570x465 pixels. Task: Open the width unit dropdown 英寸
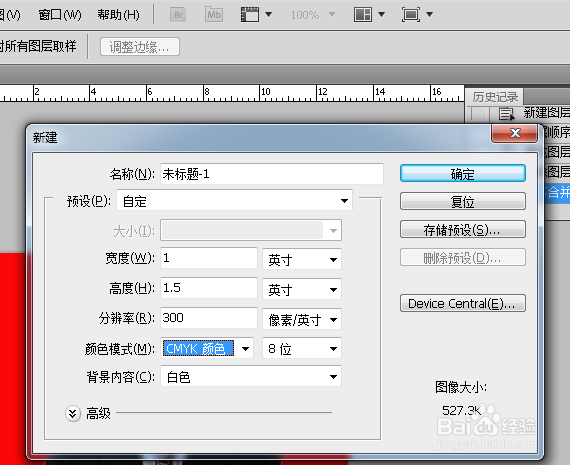[302, 260]
